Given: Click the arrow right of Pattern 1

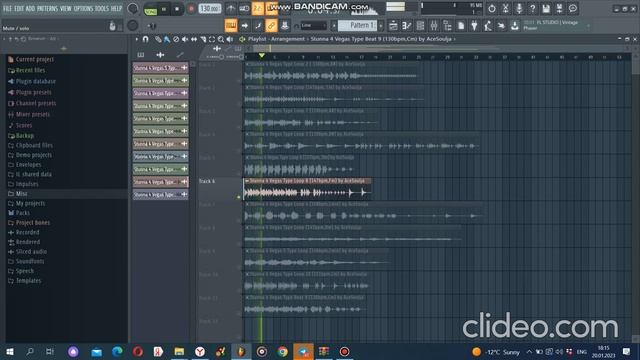Looking at the screenshot, I should click(x=381, y=26).
